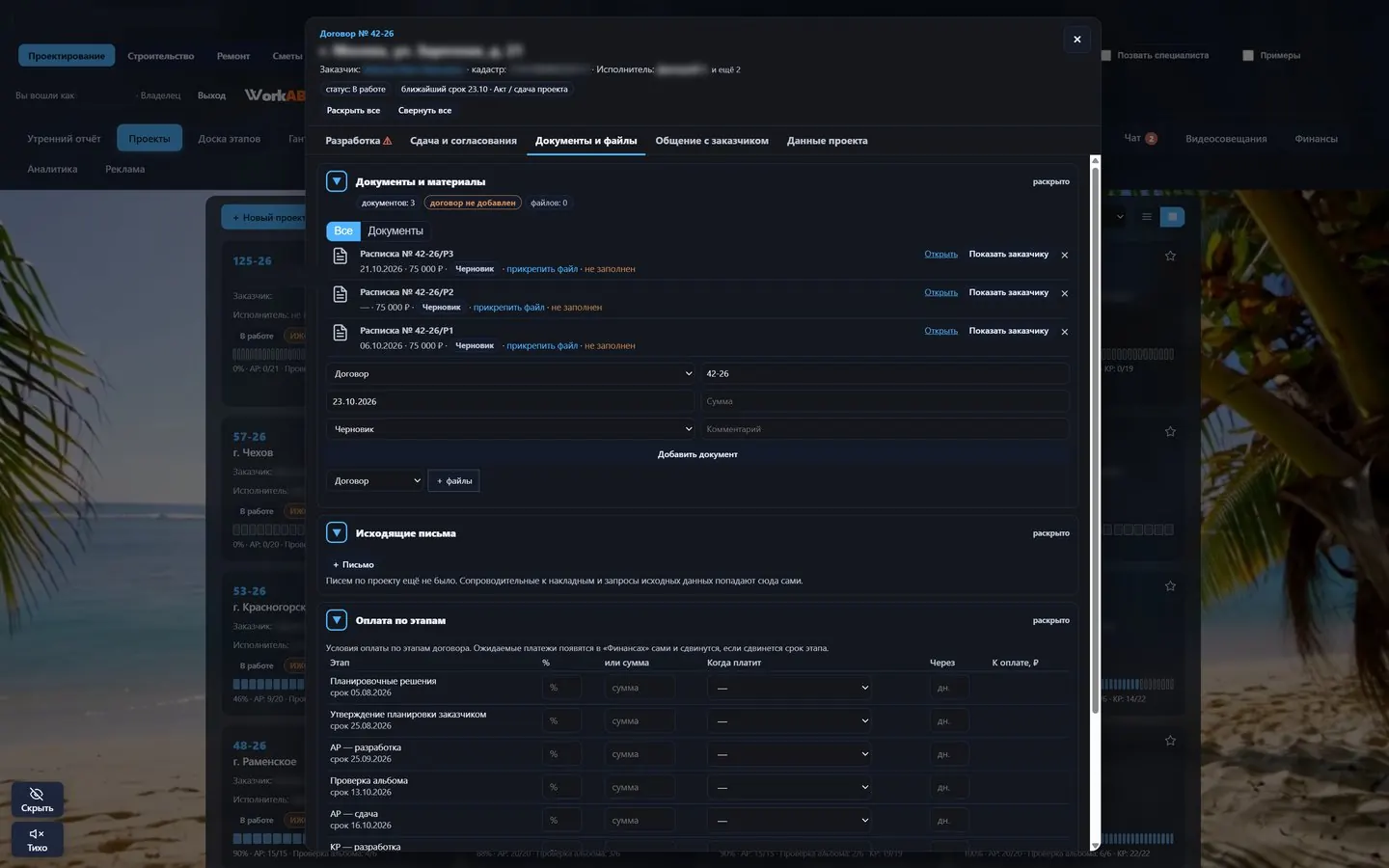This screenshot has width=1389, height=868.
Task: Delete Расписка № 42-26/Р1 using its X icon
Action: point(1065,332)
